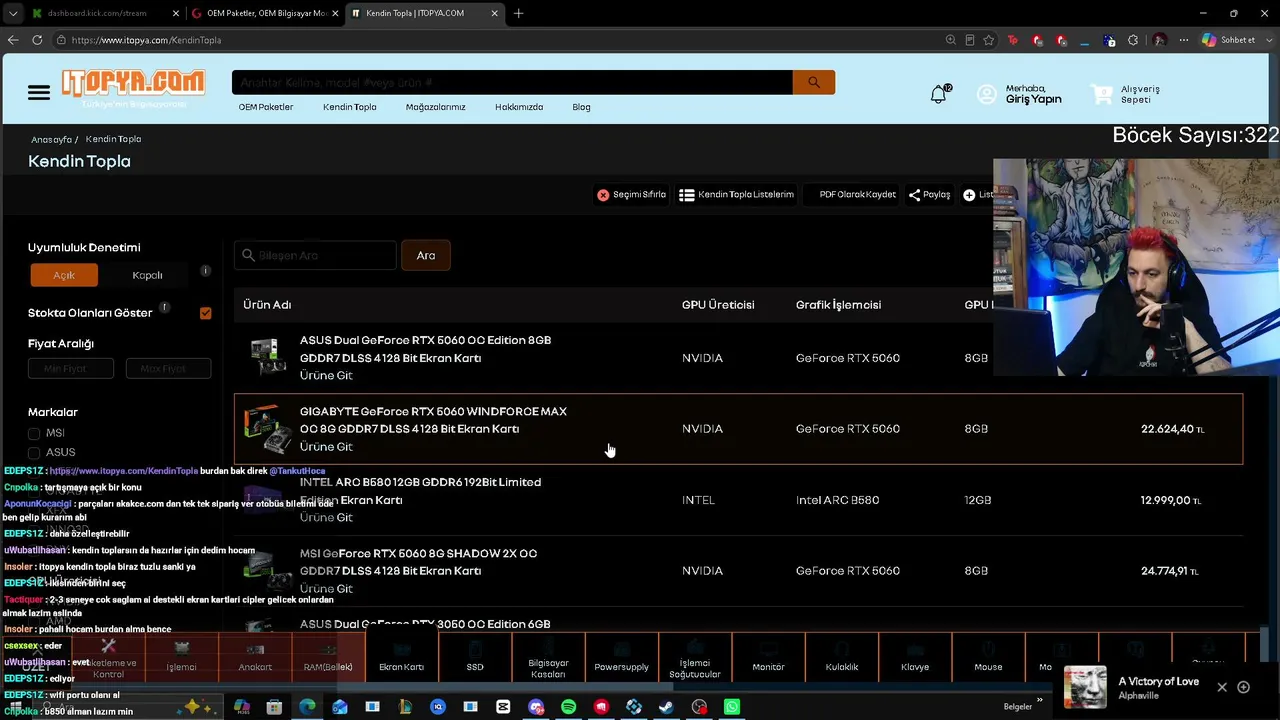Set compatibility check to Açık

click(x=64, y=275)
